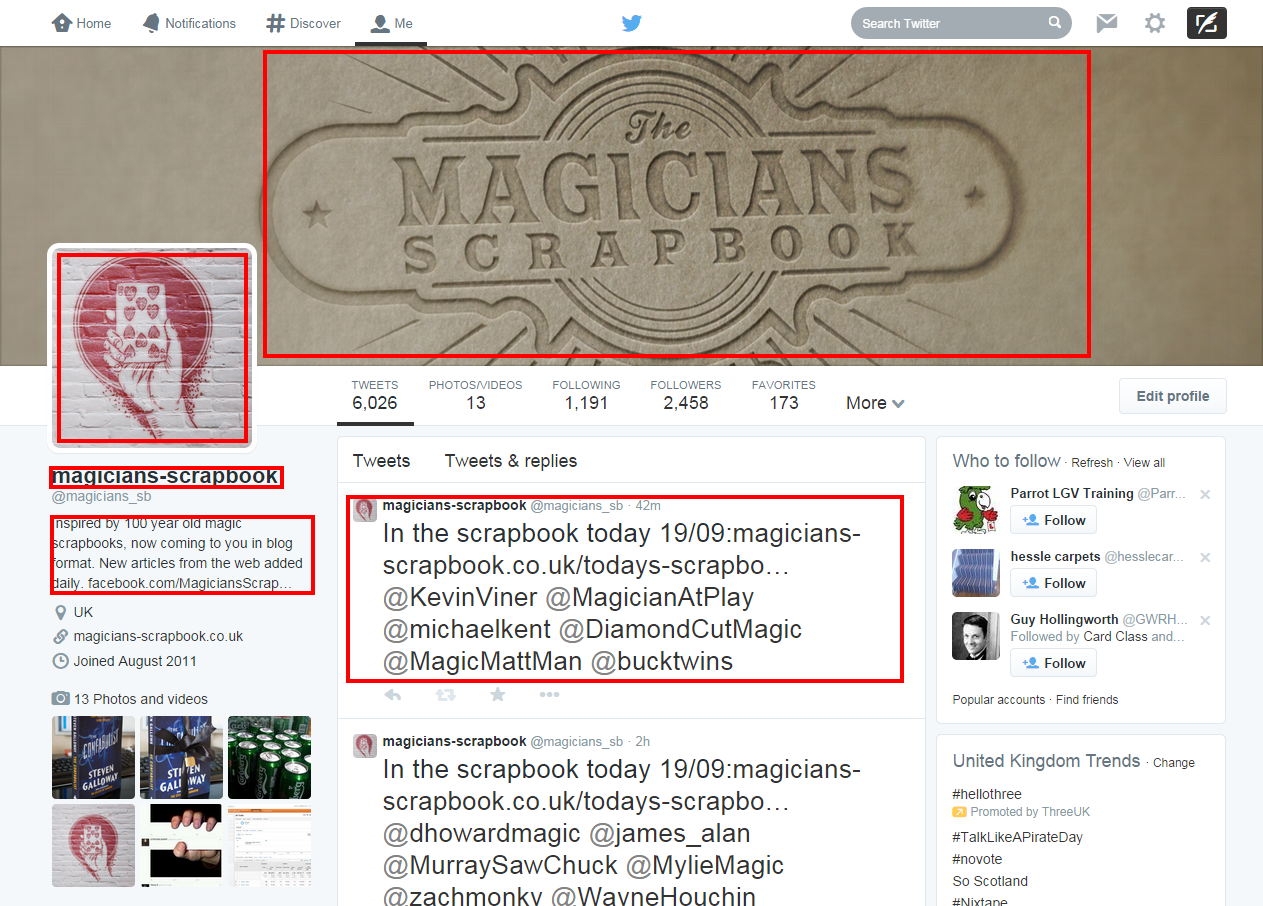
Task: Focus the Search Twitter field
Action: tap(961, 23)
